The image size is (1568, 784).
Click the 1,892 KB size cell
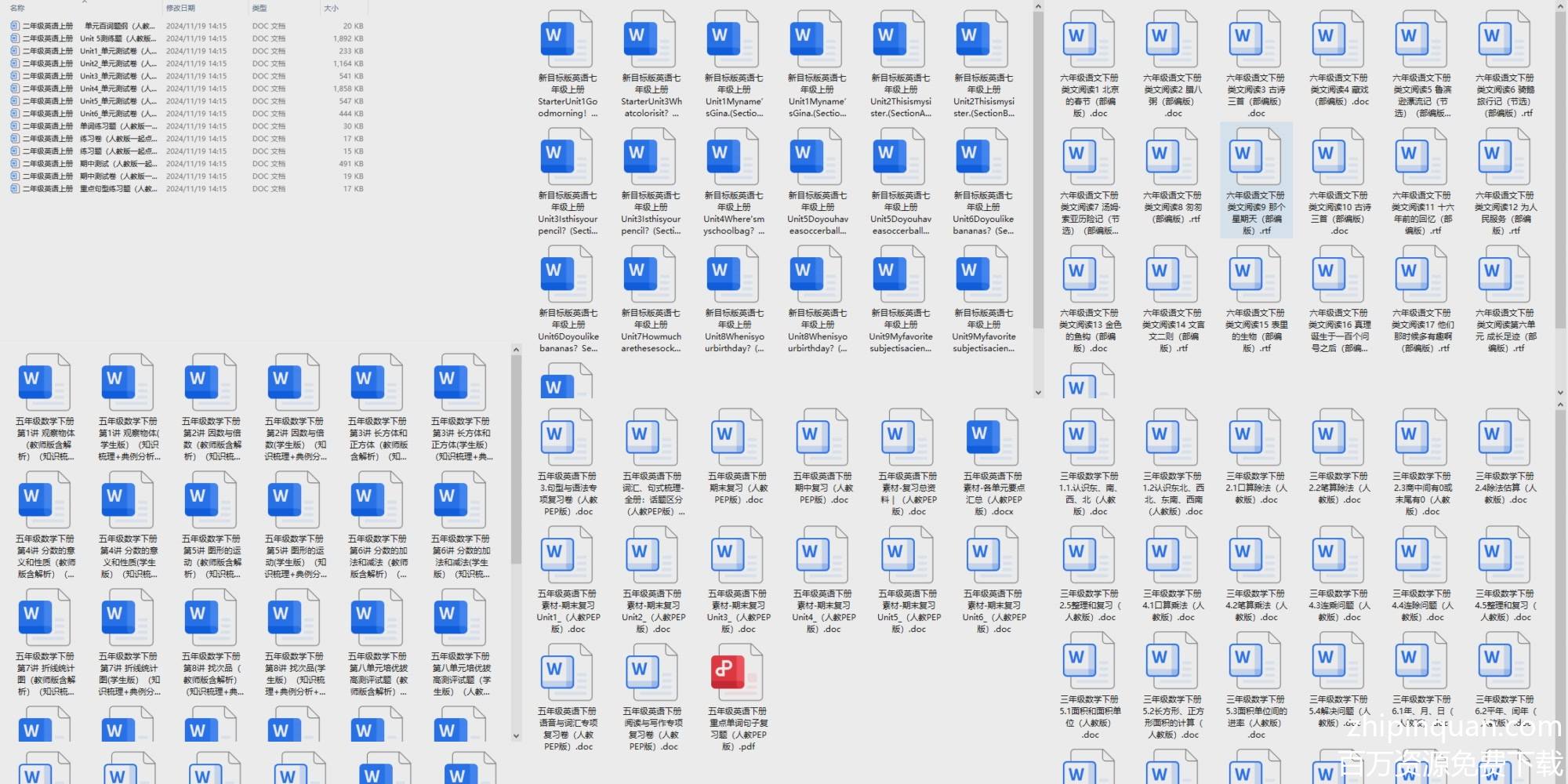pos(347,38)
